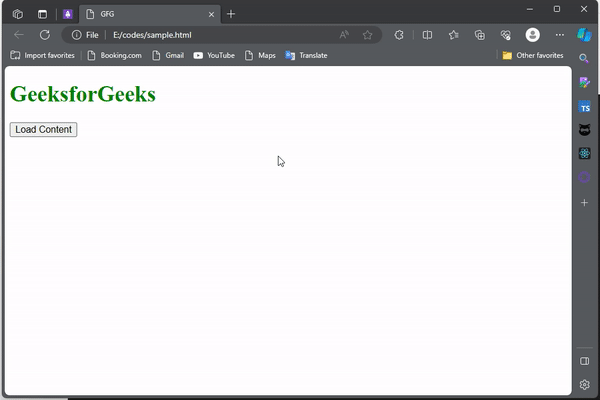Open the sidebar image creator icon
This screenshot has height=400, width=600.
pyautogui.click(x=584, y=82)
